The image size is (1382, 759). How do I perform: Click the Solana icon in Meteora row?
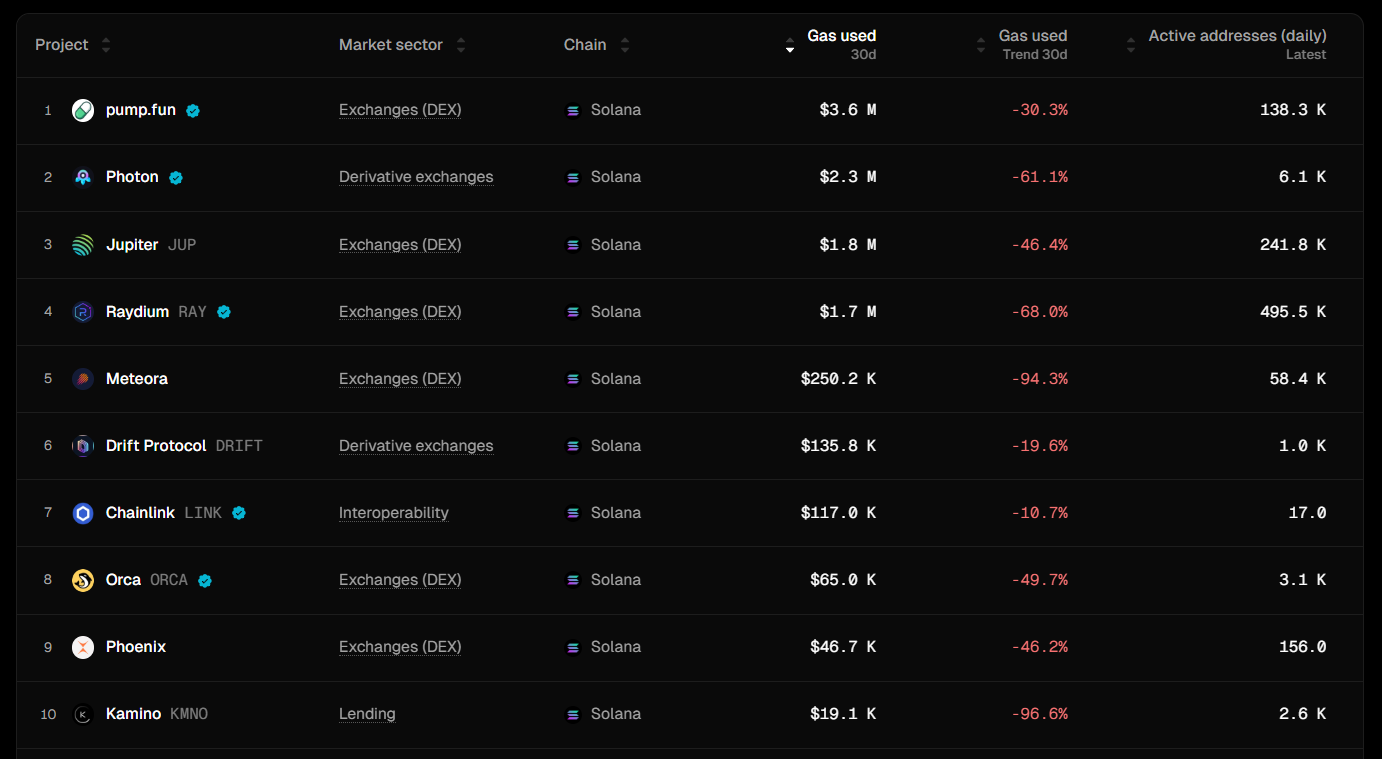(x=573, y=379)
